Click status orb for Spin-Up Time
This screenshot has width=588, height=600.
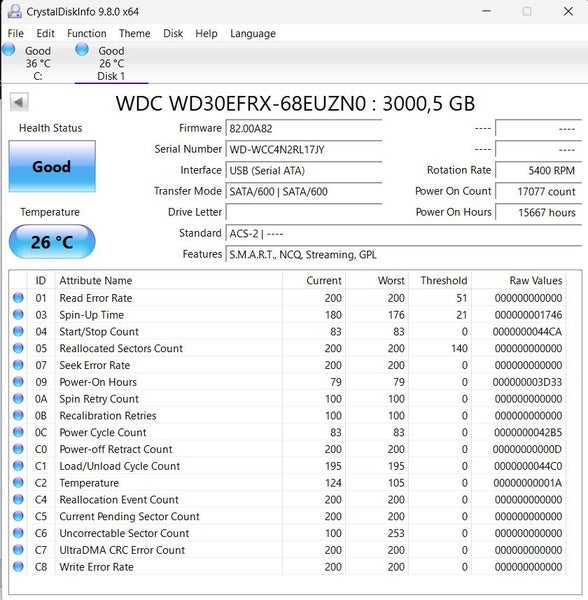[18, 315]
